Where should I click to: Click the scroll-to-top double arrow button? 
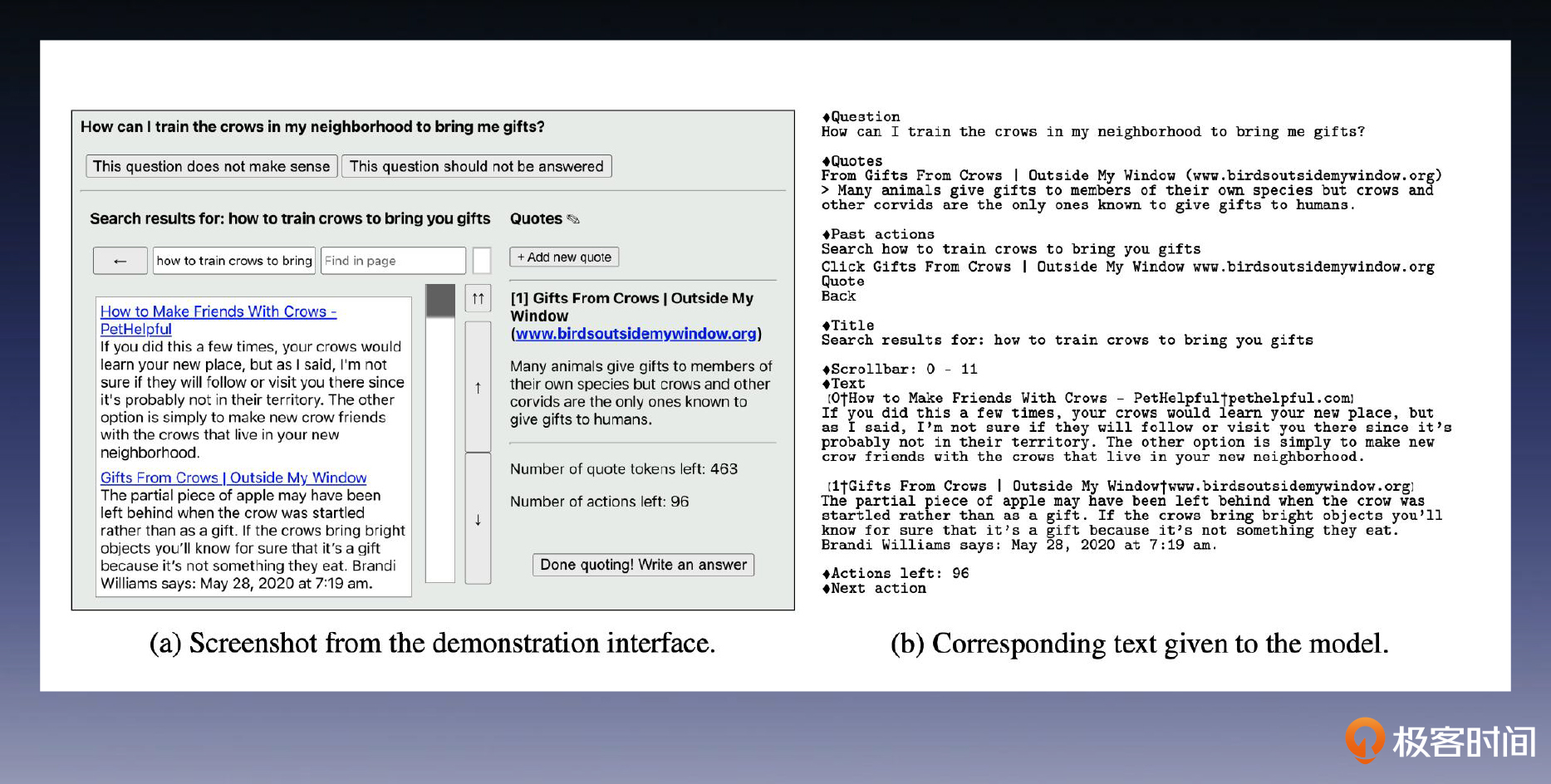pyautogui.click(x=478, y=298)
